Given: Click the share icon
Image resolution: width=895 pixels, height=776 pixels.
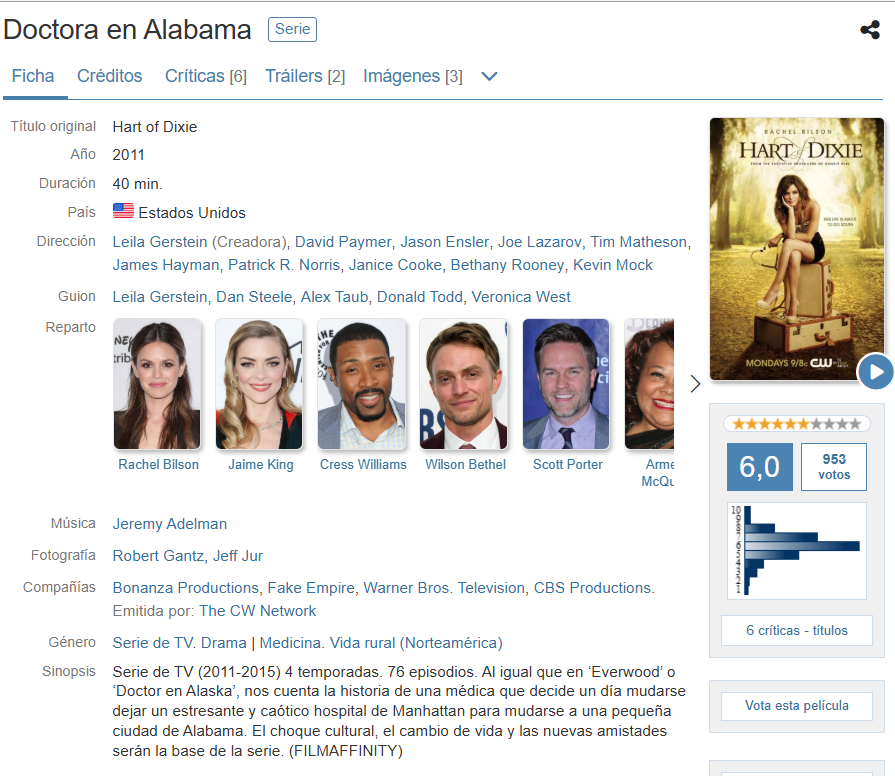Looking at the screenshot, I should tap(870, 30).
